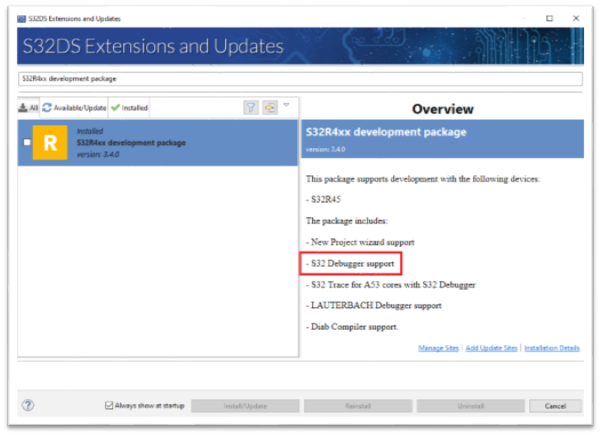The image size is (601, 436).
Task: Click the search field containing S32R4xx development package
Action: [x=300, y=79]
